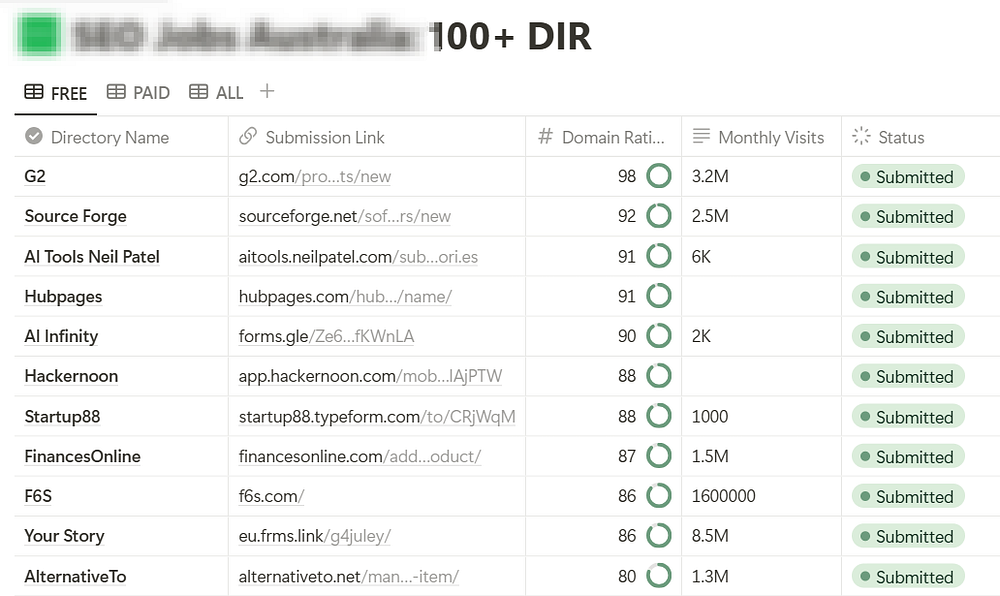Click the progress ring for Source Forge rating 92

coord(659,216)
